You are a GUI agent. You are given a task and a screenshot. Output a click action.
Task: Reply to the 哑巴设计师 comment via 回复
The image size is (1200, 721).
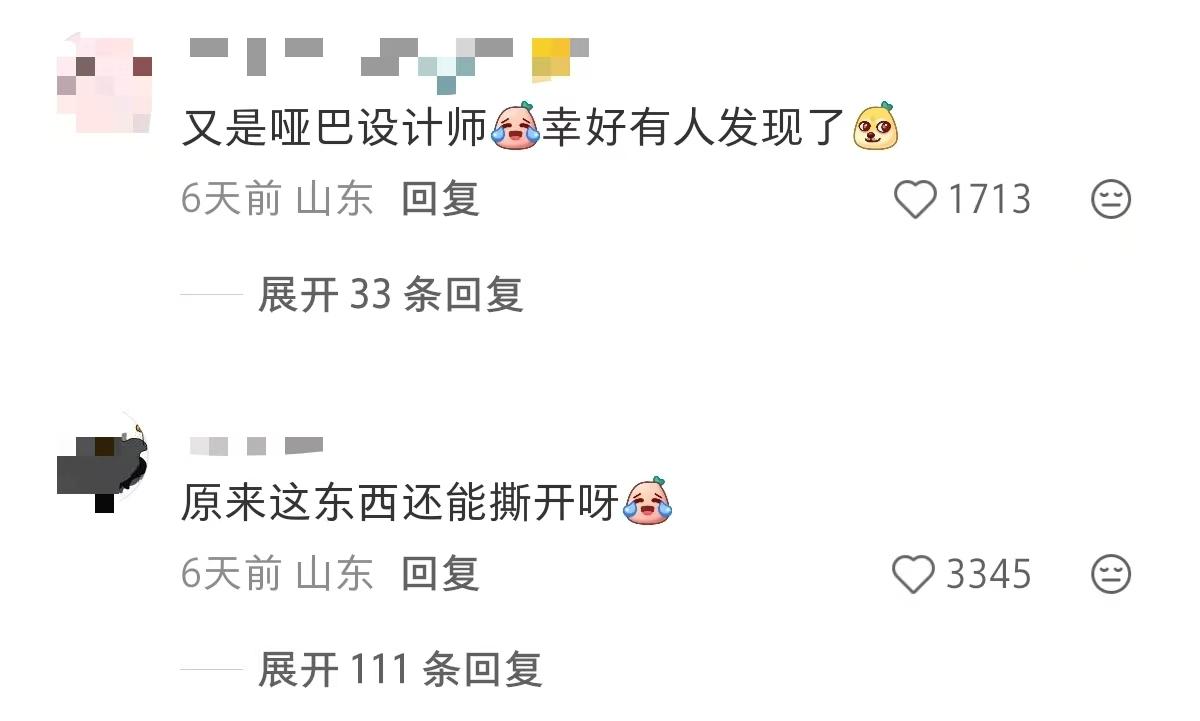[x=441, y=199]
